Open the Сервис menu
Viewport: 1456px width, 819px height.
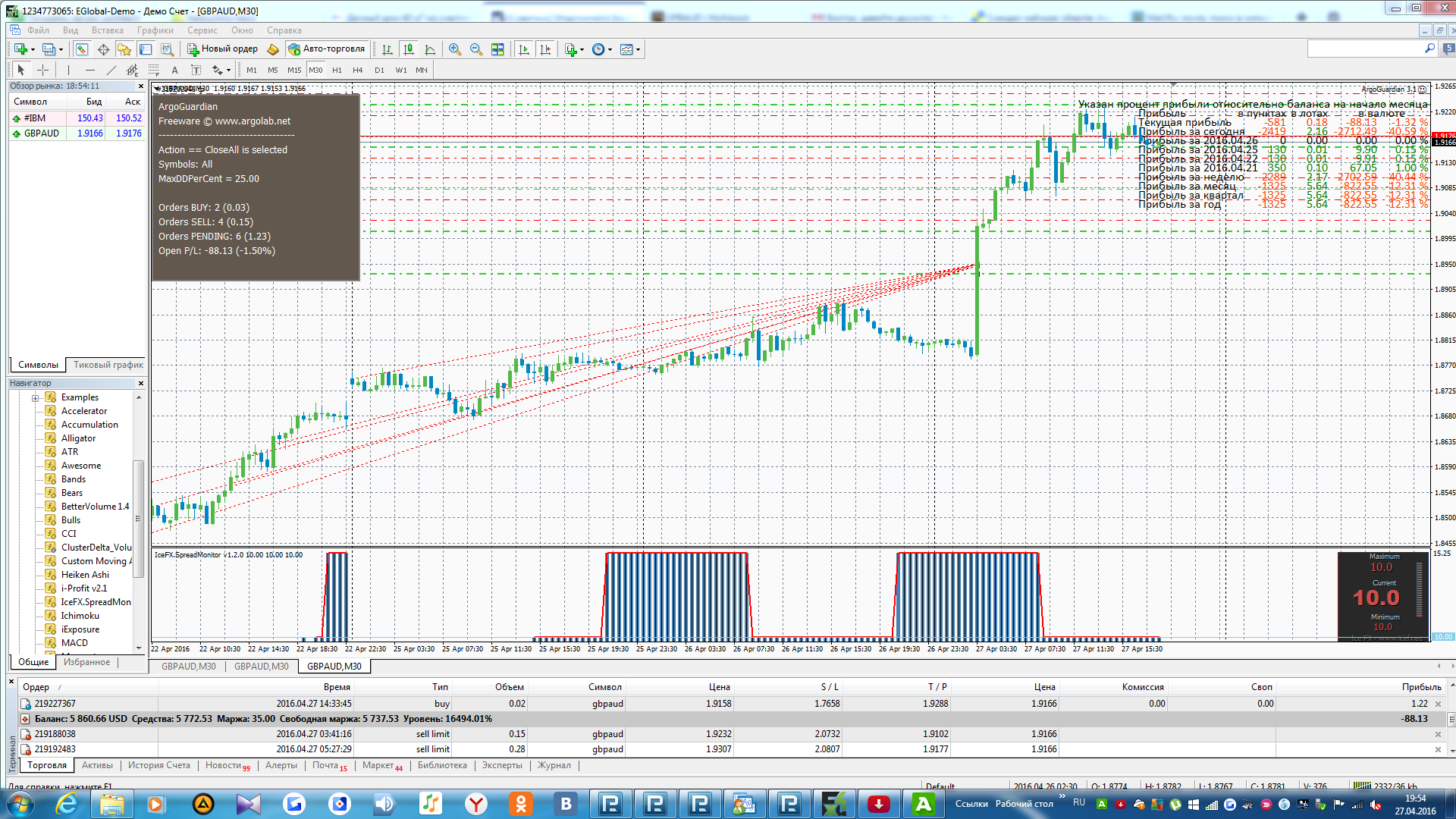click(202, 30)
